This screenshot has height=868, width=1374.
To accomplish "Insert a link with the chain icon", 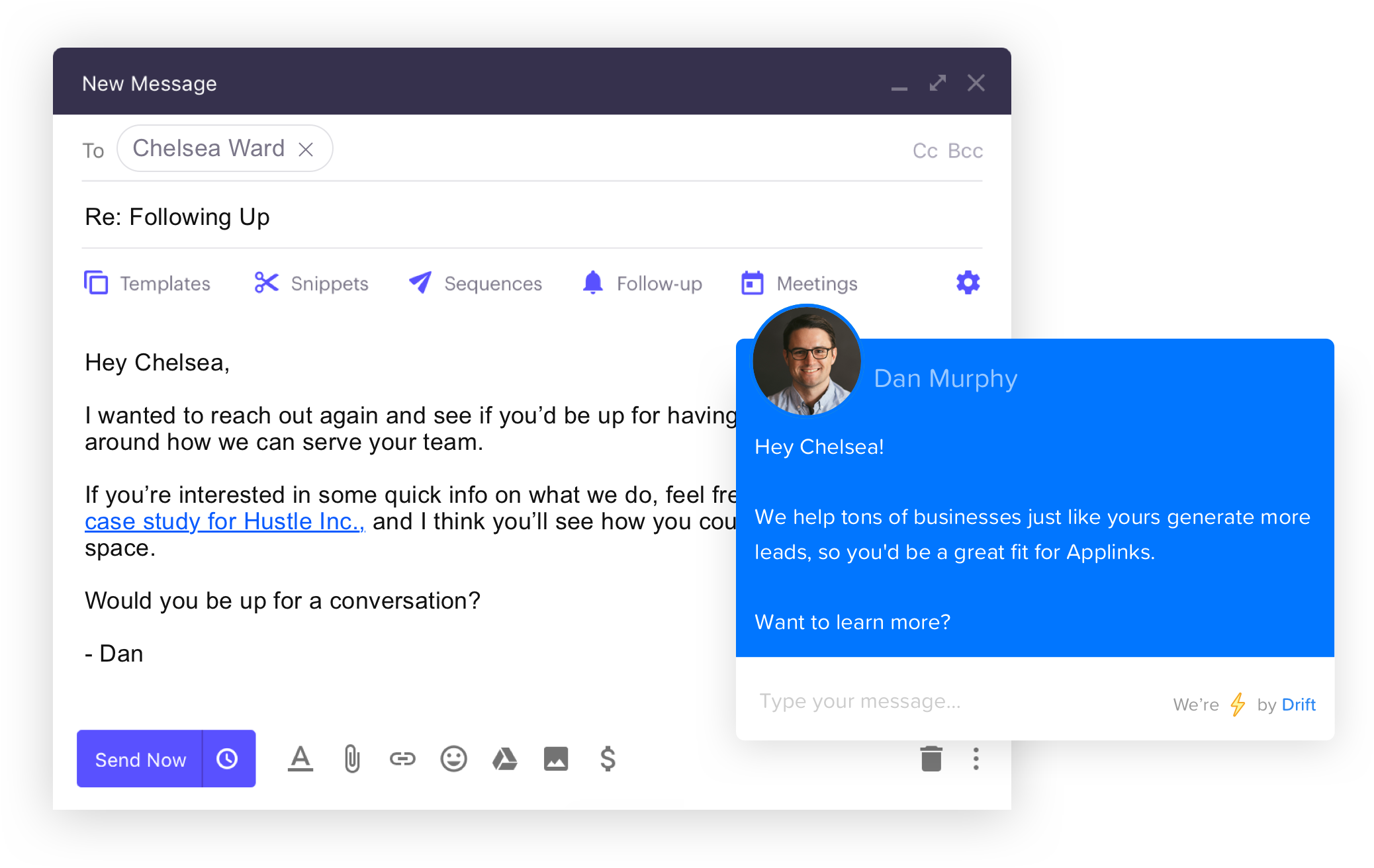I will tap(402, 759).
